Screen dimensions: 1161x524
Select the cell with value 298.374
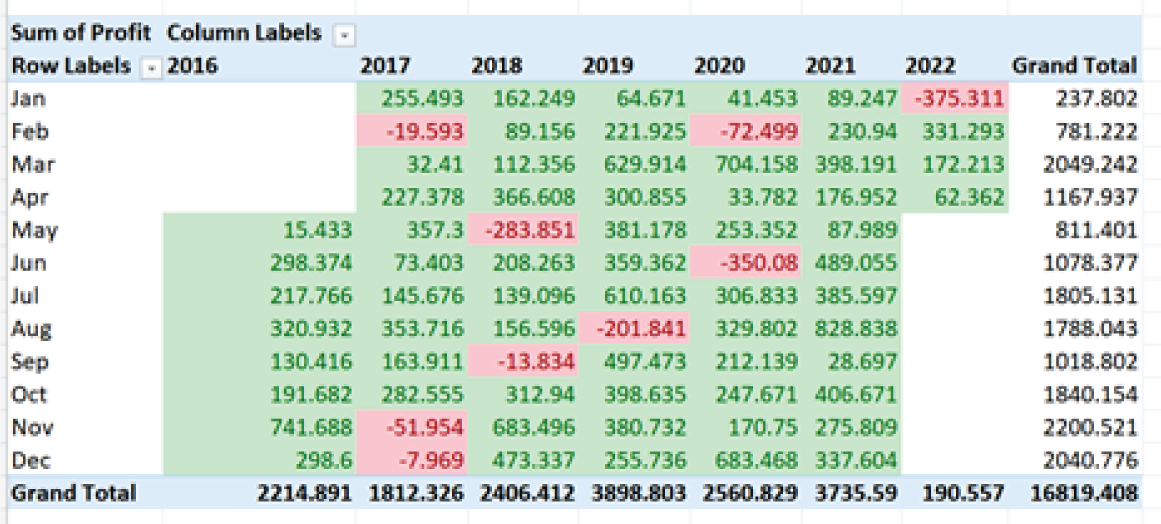coord(261,263)
